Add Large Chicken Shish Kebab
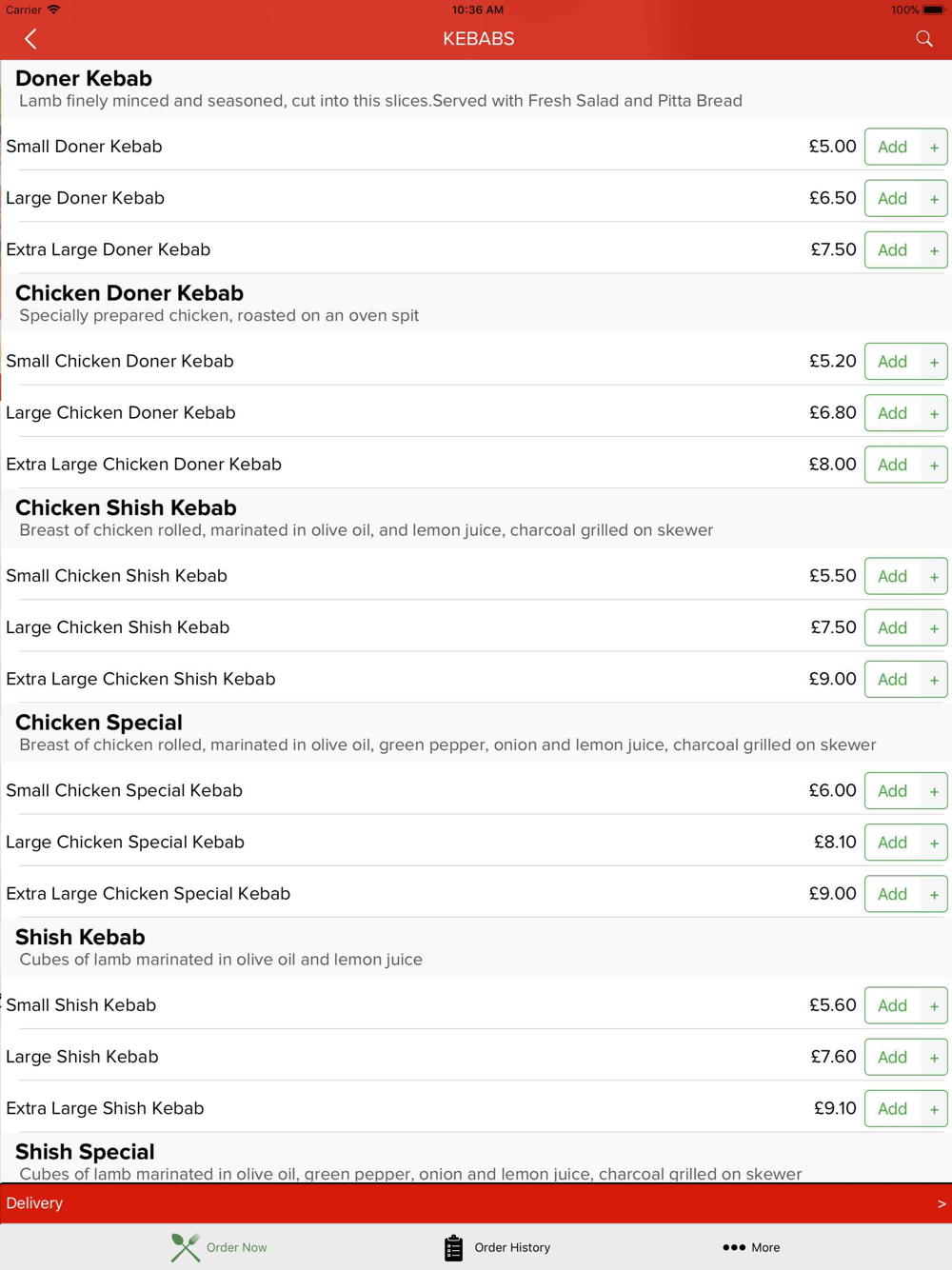The height and width of the screenshot is (1270, 952). pos(892,627)
